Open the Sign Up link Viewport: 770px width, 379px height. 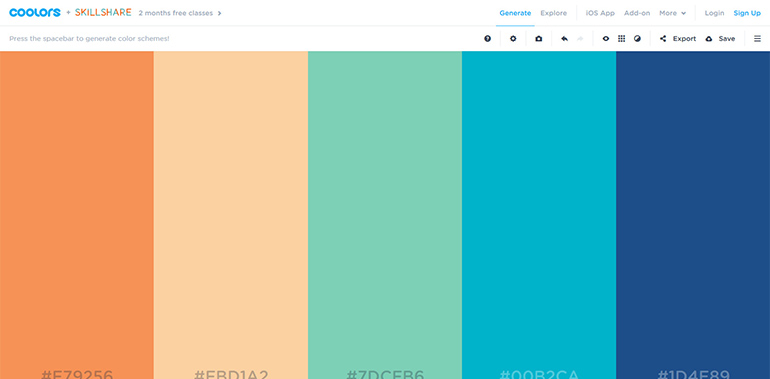(x=747, y=13)
